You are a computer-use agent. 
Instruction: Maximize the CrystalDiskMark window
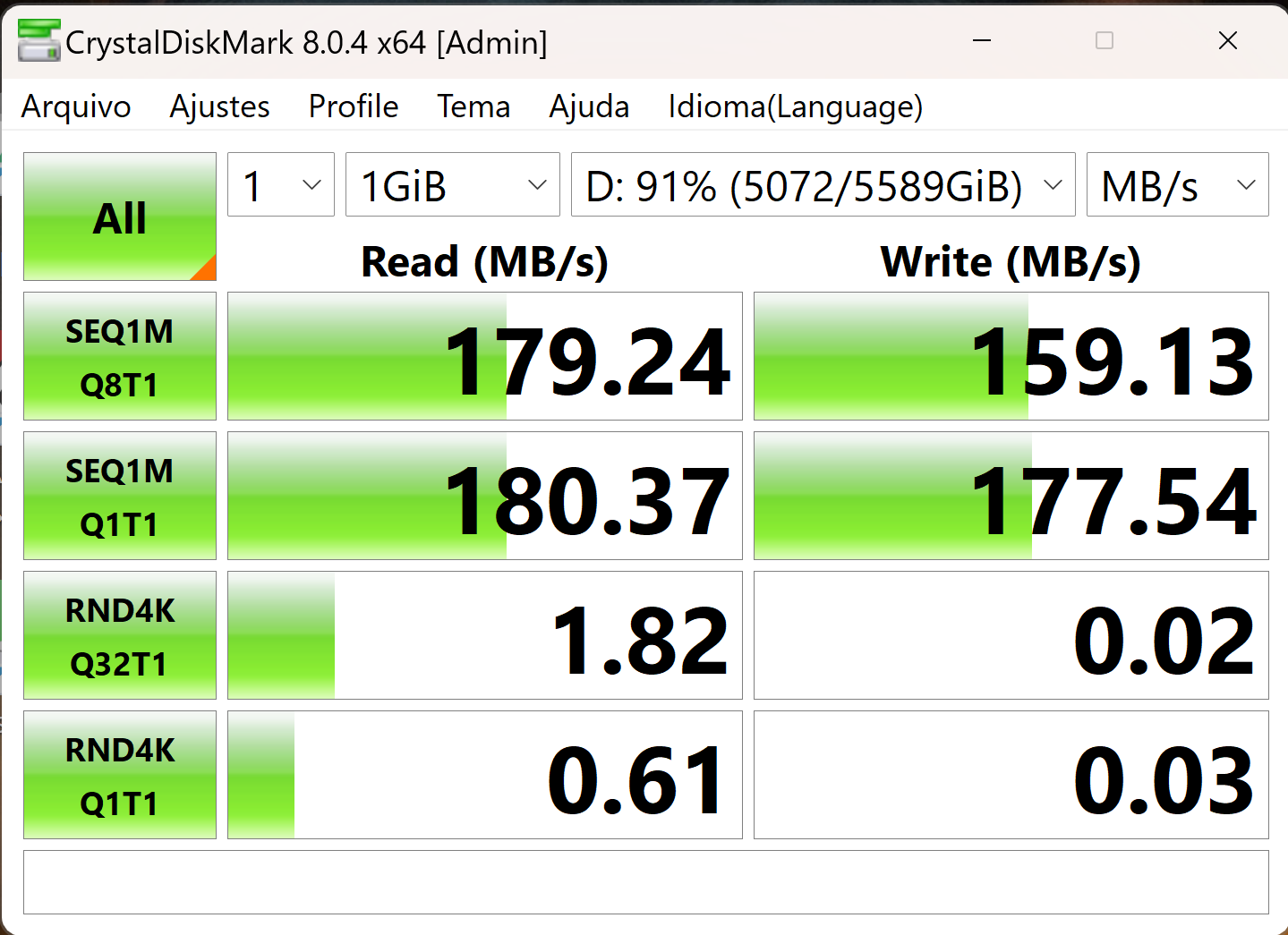[1105, 40]
